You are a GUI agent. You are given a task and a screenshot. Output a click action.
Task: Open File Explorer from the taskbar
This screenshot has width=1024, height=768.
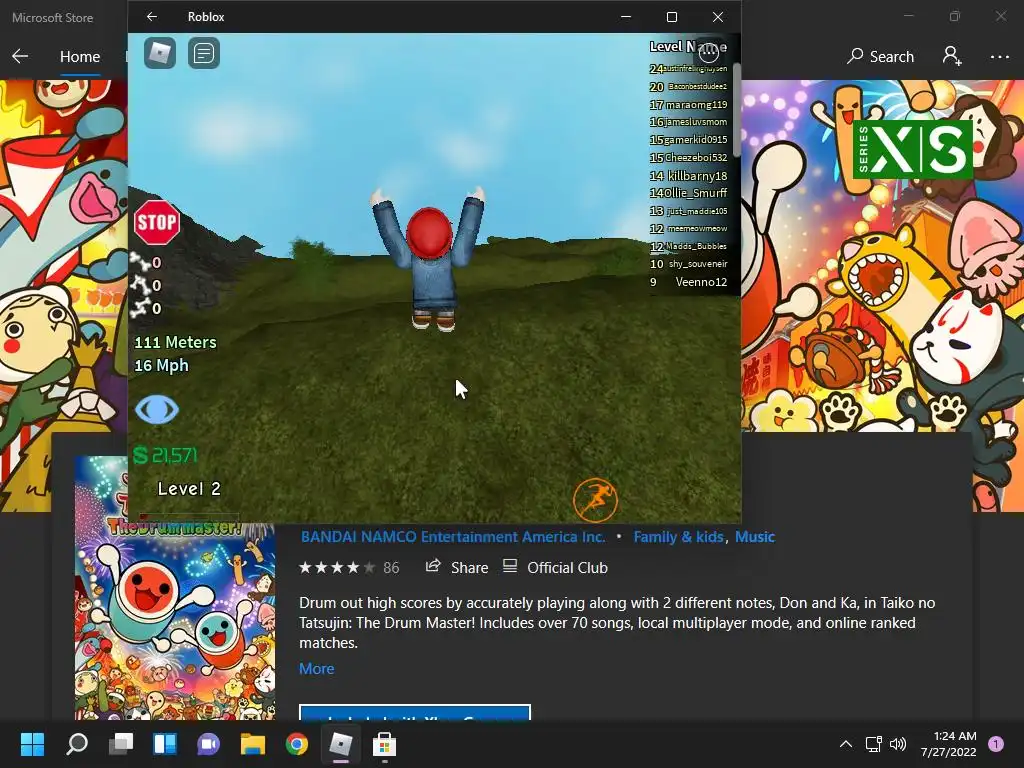click(253, 744)
